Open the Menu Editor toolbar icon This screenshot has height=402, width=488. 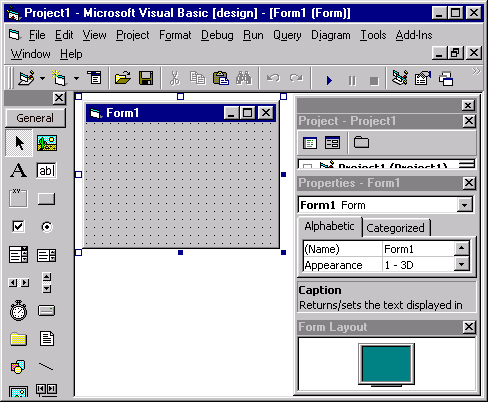[x=94, y=78]
